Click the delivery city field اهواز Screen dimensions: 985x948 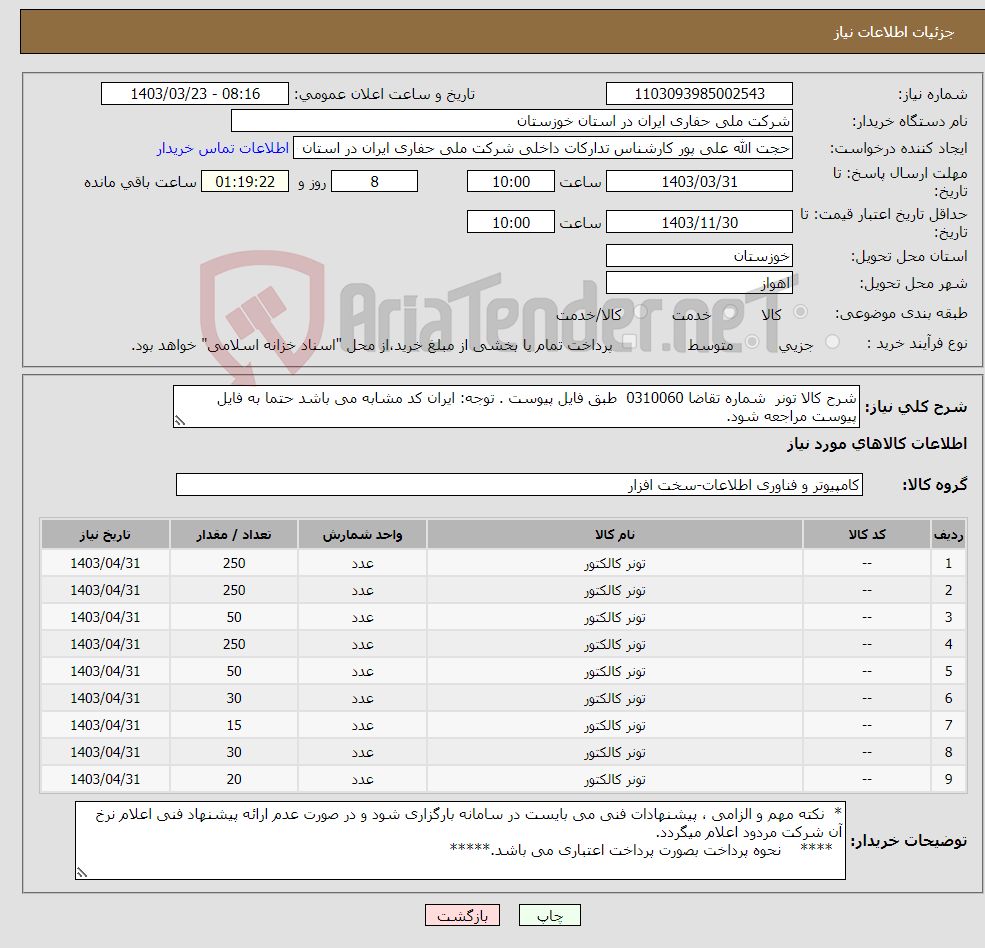(699, 283)
